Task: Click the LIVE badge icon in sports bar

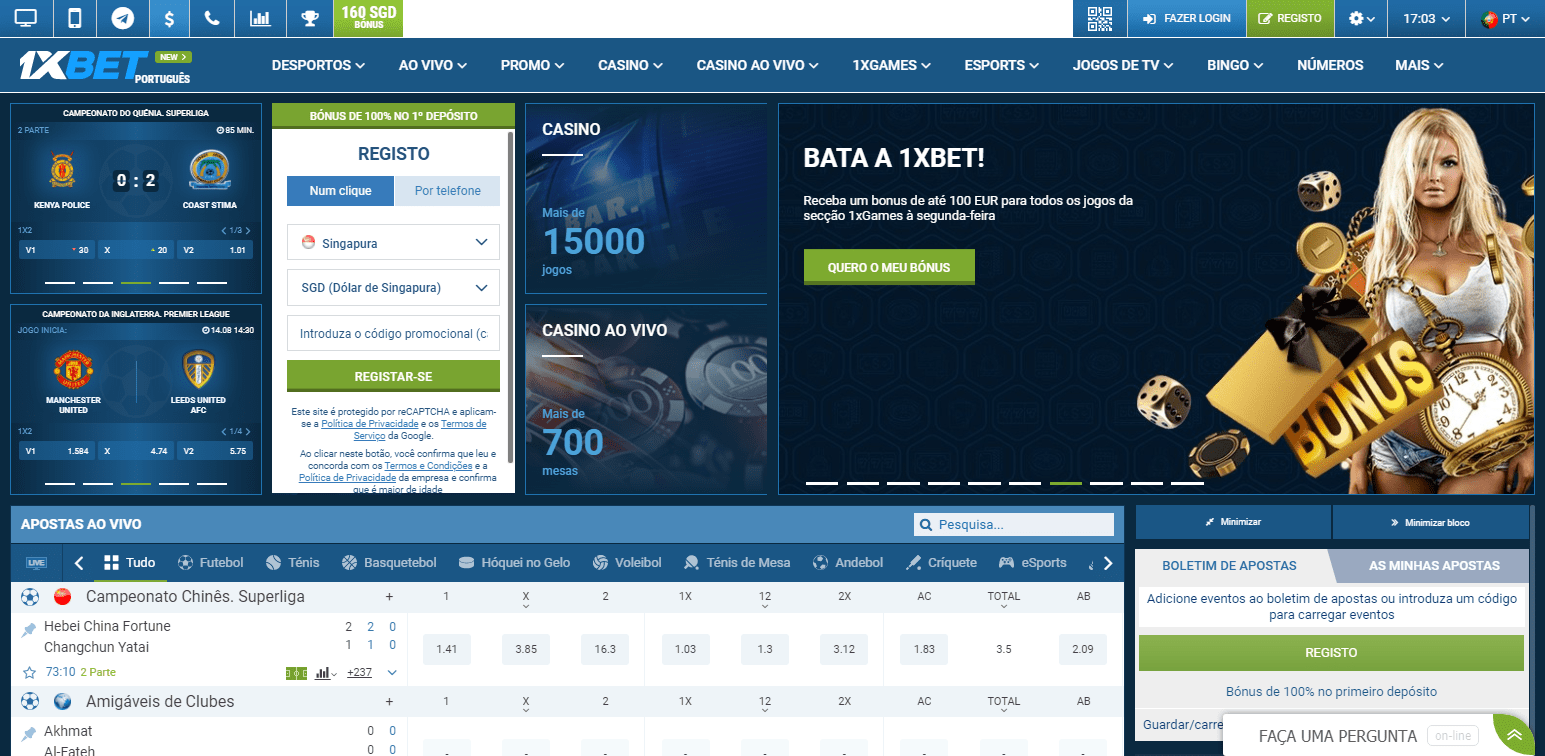Action: (x=36, y=563)
